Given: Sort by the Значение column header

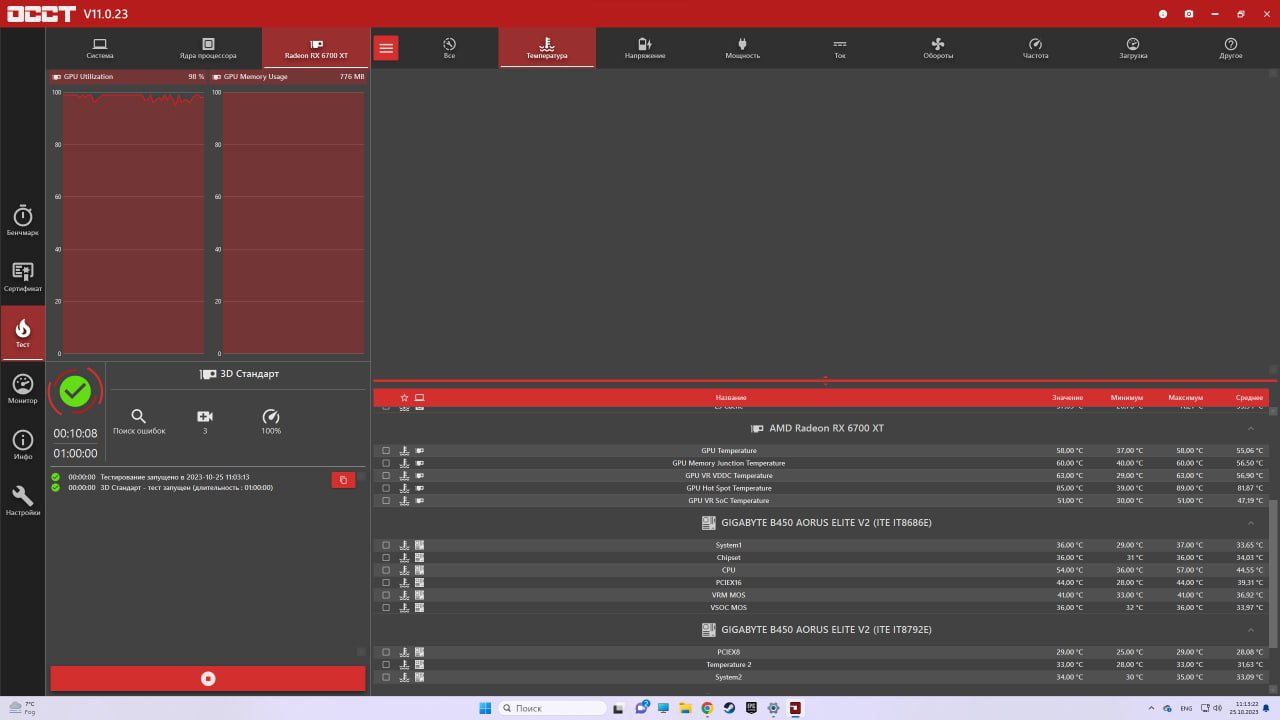Looking at the screenshot, I should click(x=1067, y=397).
